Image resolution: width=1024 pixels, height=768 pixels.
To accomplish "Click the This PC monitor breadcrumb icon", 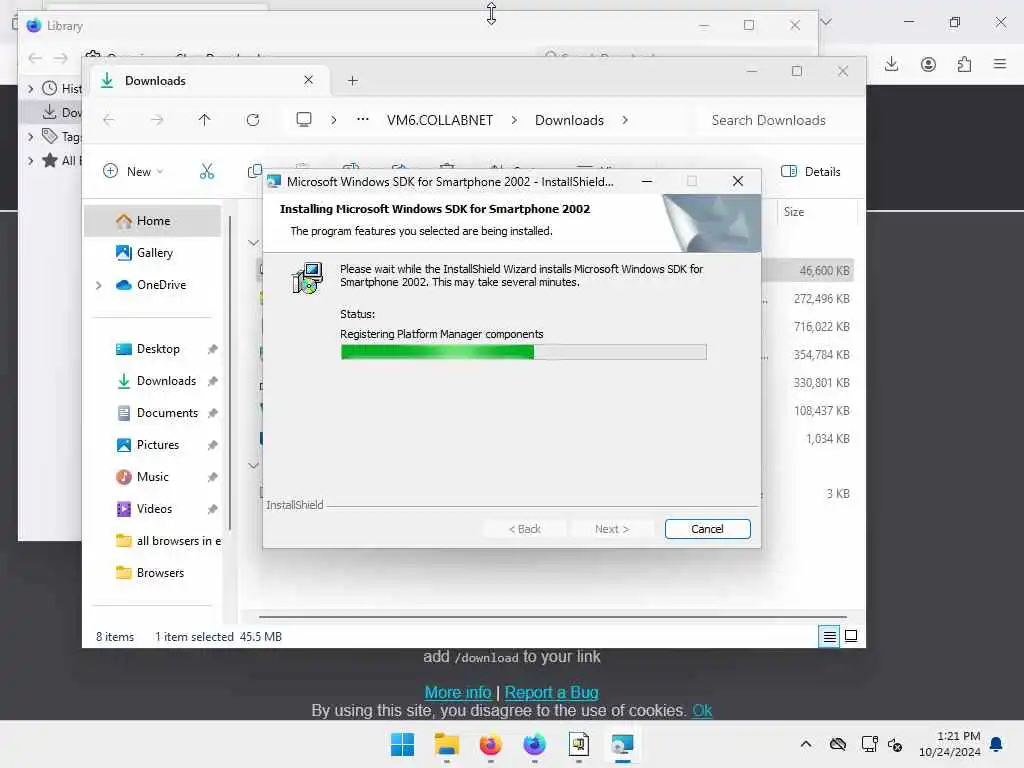I will [x=304, y=120].
